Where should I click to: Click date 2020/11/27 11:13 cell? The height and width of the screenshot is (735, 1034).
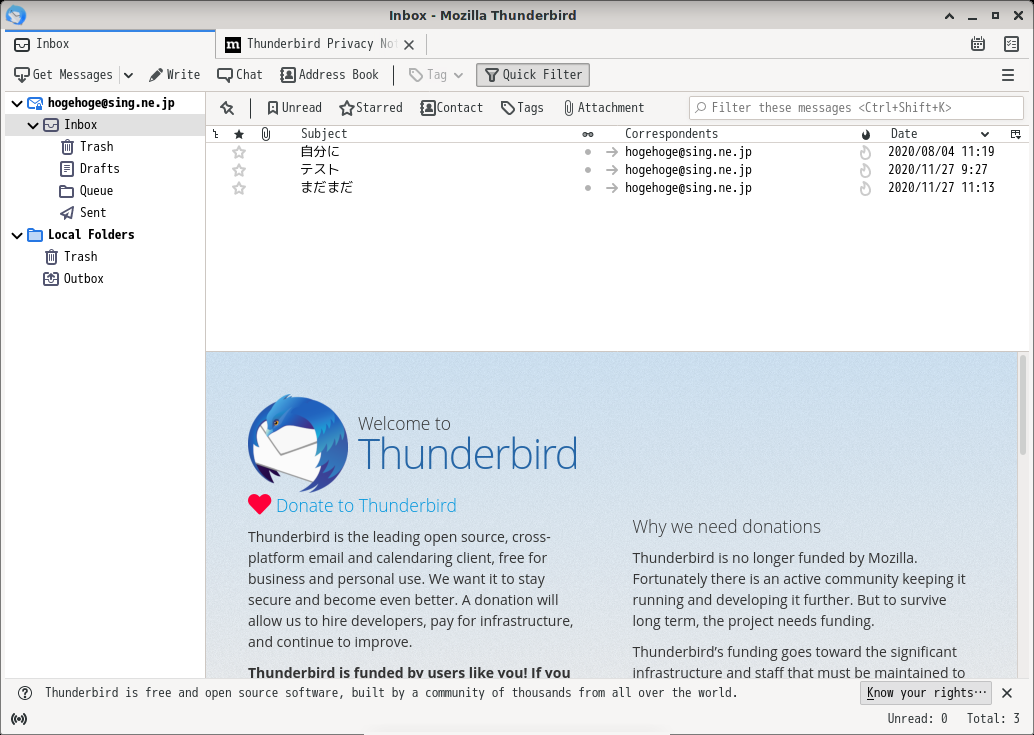pyautogui.click(x=941, y=187)
